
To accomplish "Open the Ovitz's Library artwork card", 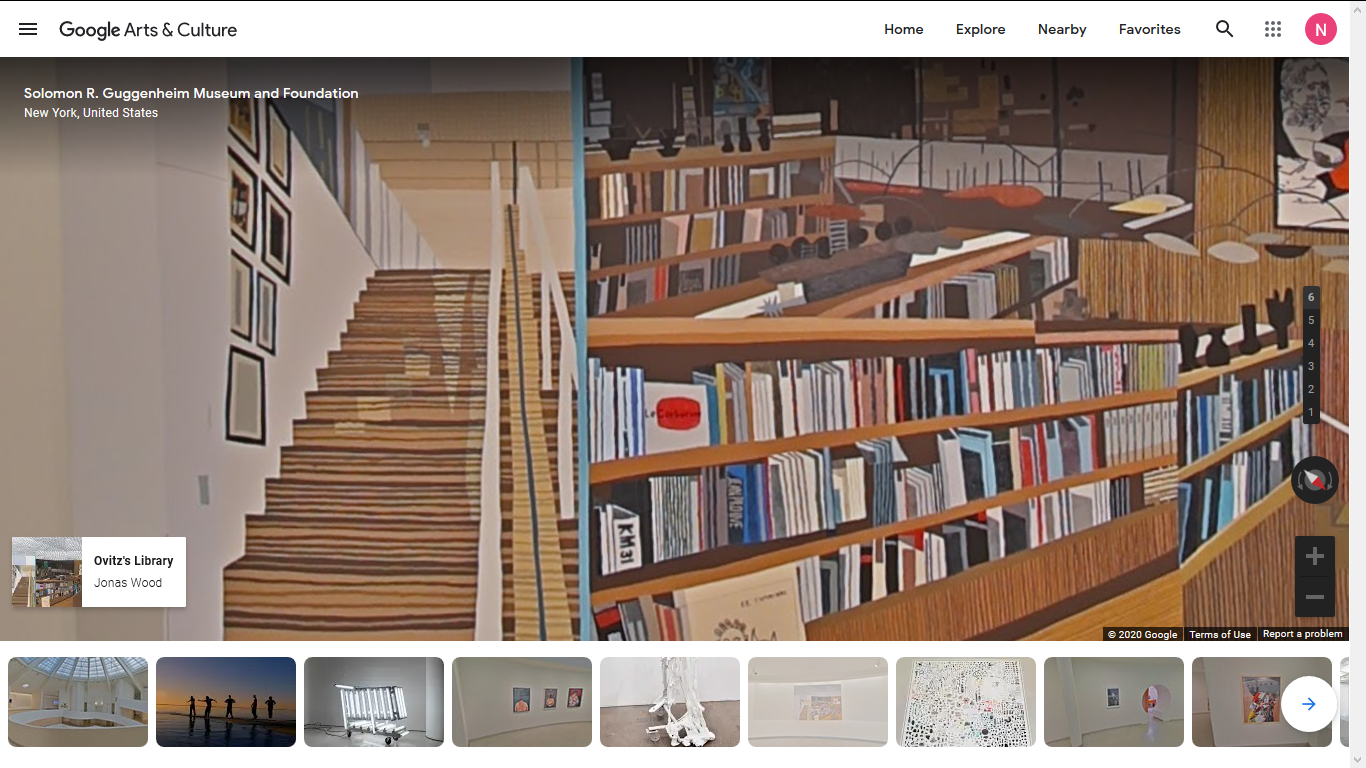I will click(x=99, y=572).
